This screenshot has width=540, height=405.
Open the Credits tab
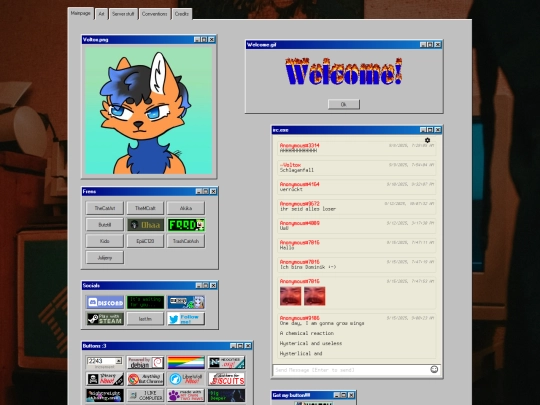(x=181, y=14)
